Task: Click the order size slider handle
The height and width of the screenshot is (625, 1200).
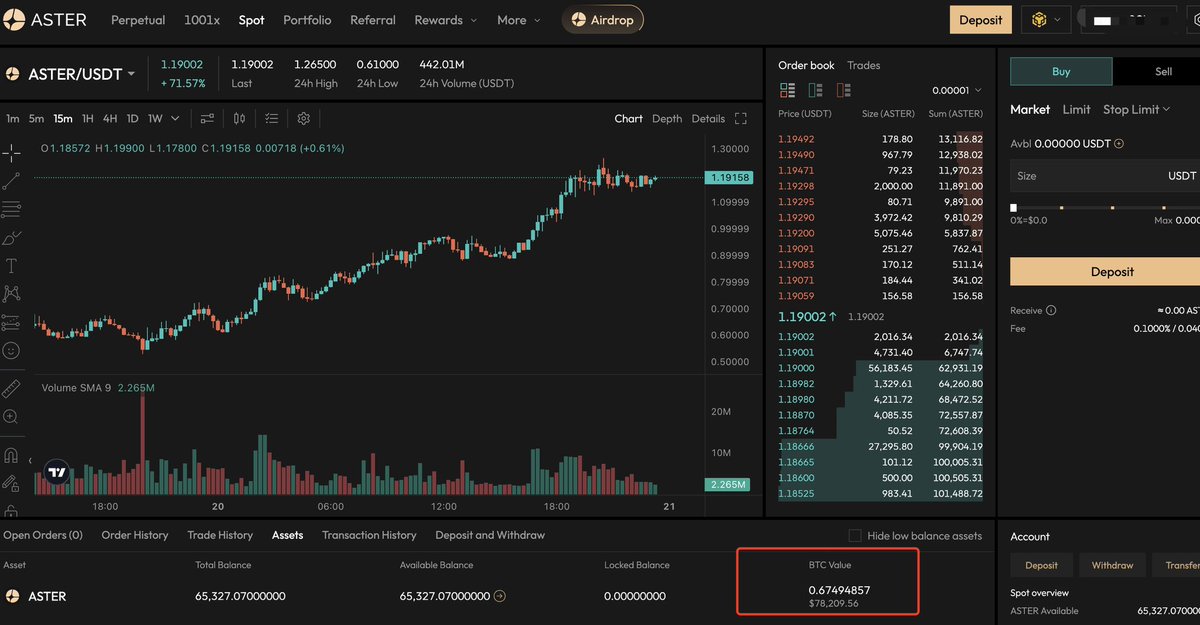Action: [1013, 208]
